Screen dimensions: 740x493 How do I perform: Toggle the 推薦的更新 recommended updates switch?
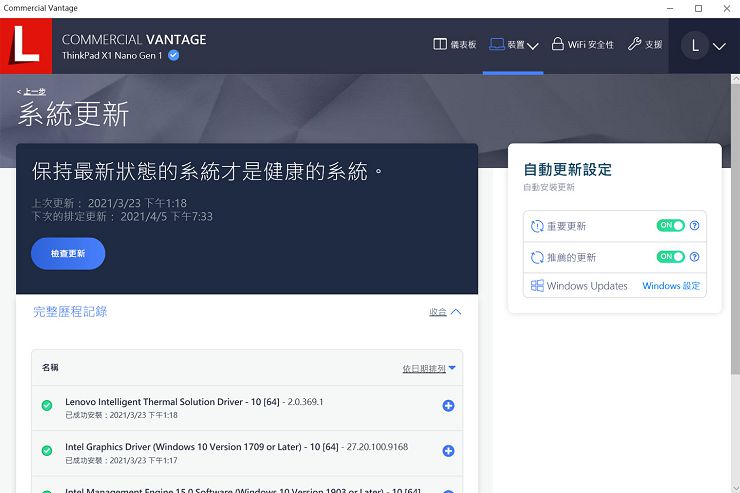[670, 257]
